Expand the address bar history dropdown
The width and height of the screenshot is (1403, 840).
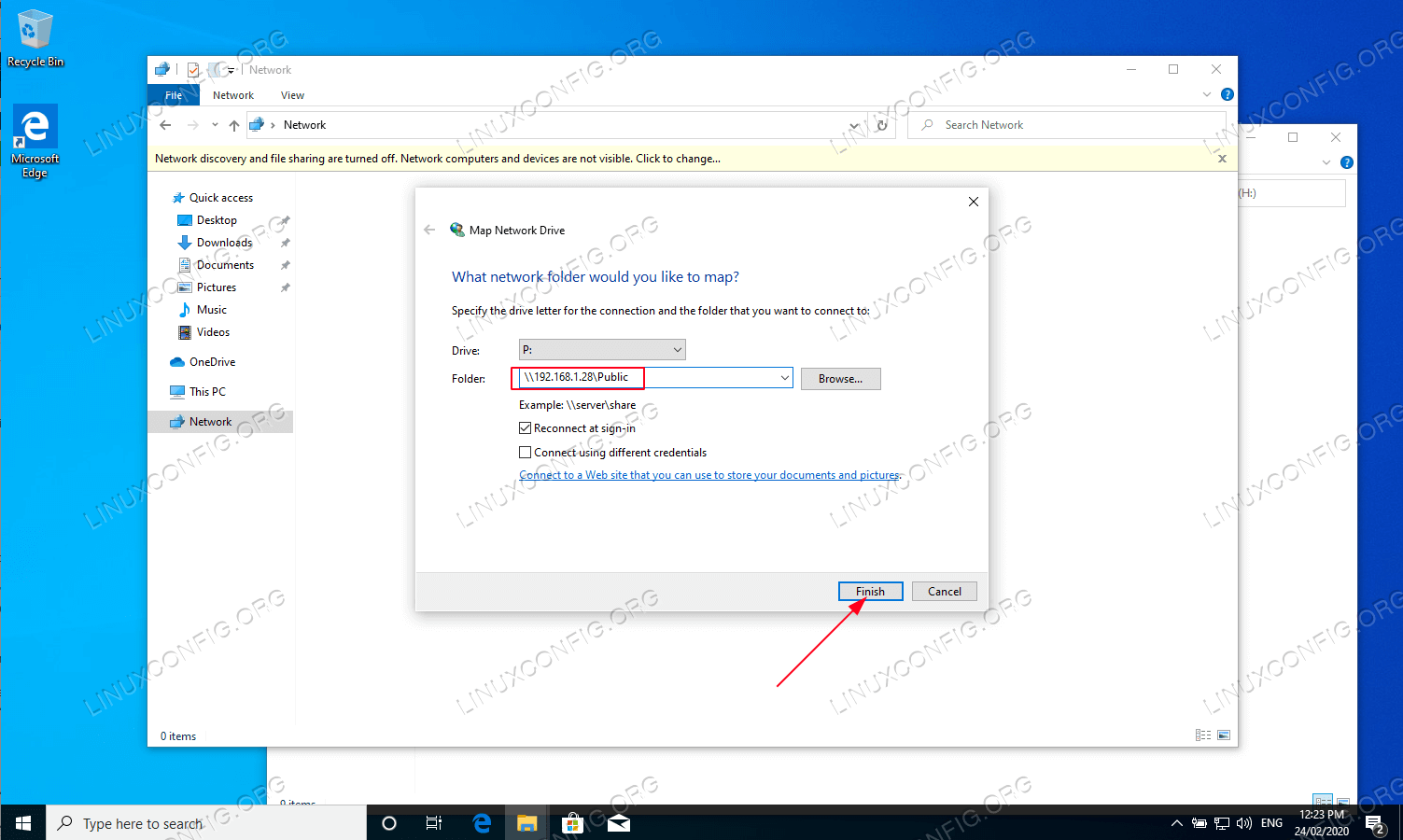(x=854, y=125)
